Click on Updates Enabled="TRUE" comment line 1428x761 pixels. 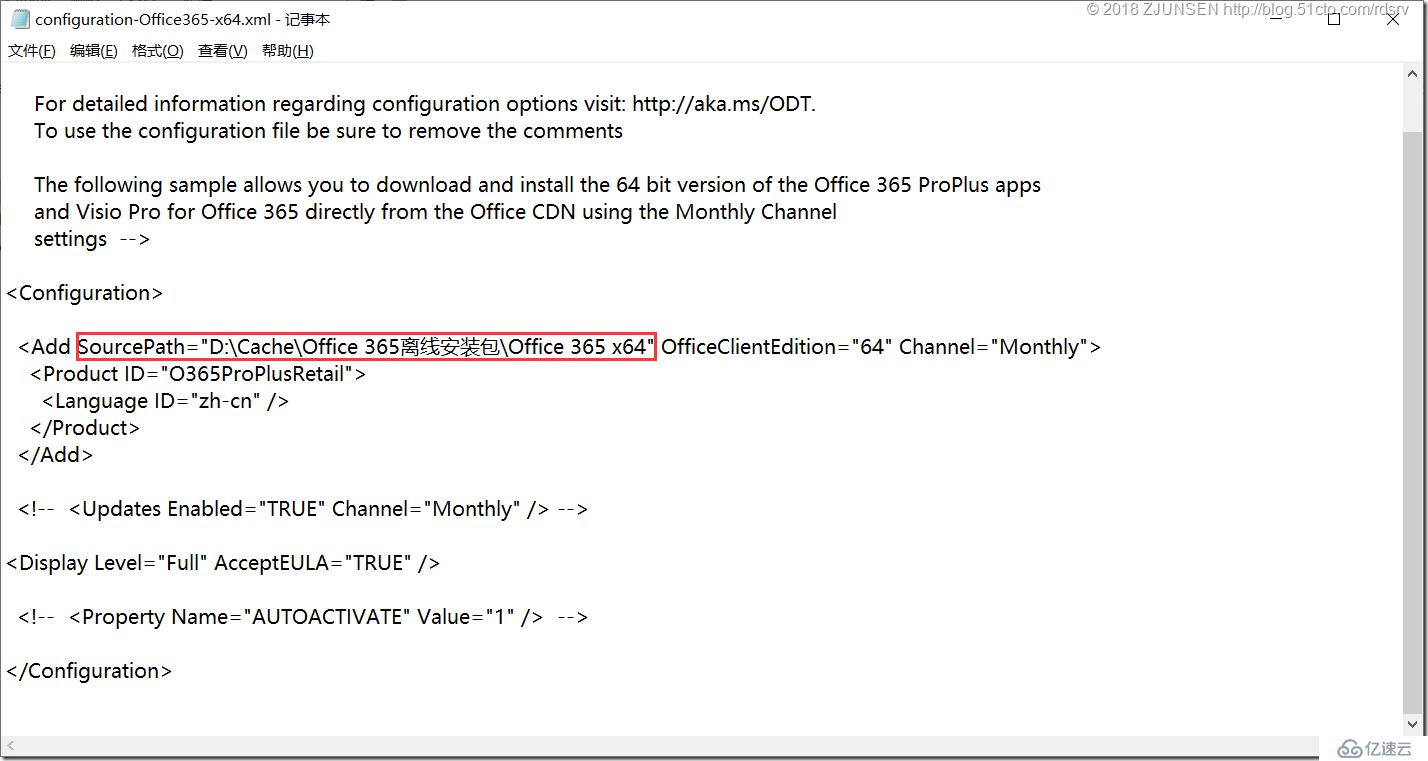coord(303,509)
